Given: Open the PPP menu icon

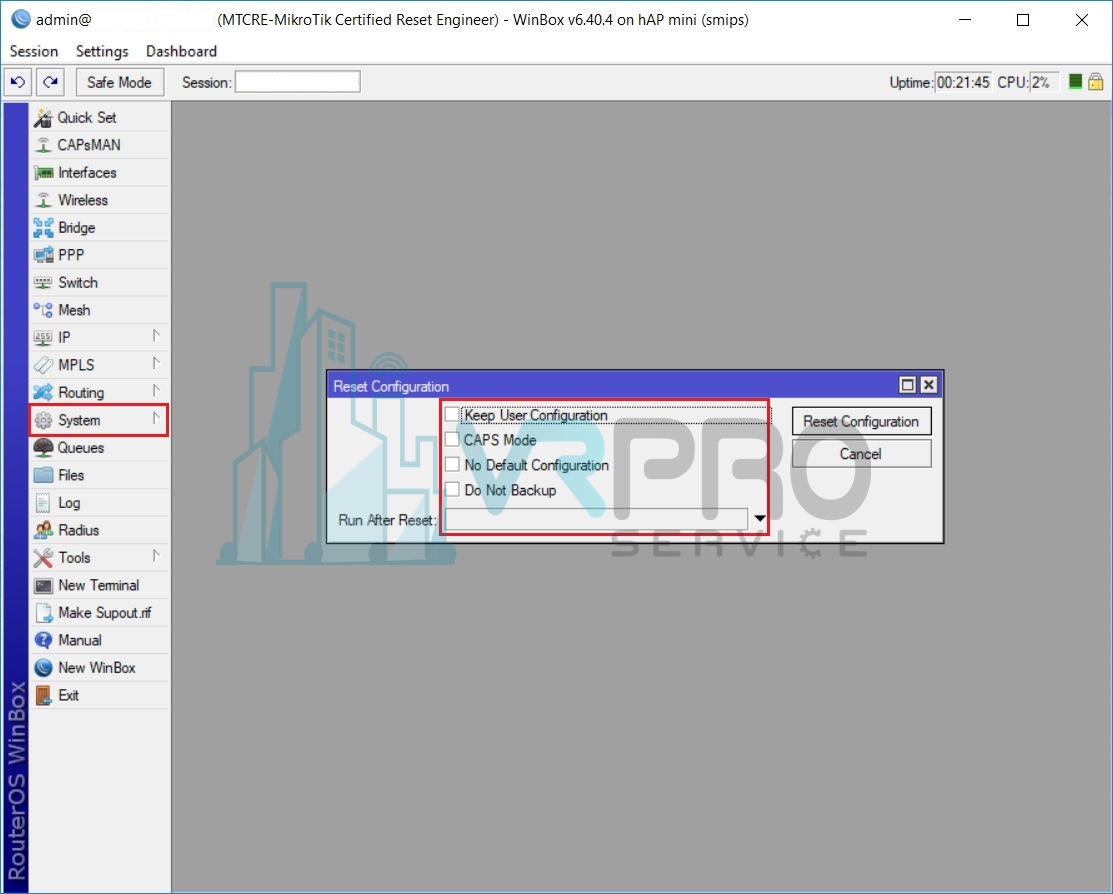Looking at the screenshot, I should pyautogui.click(x=43, y=255).
